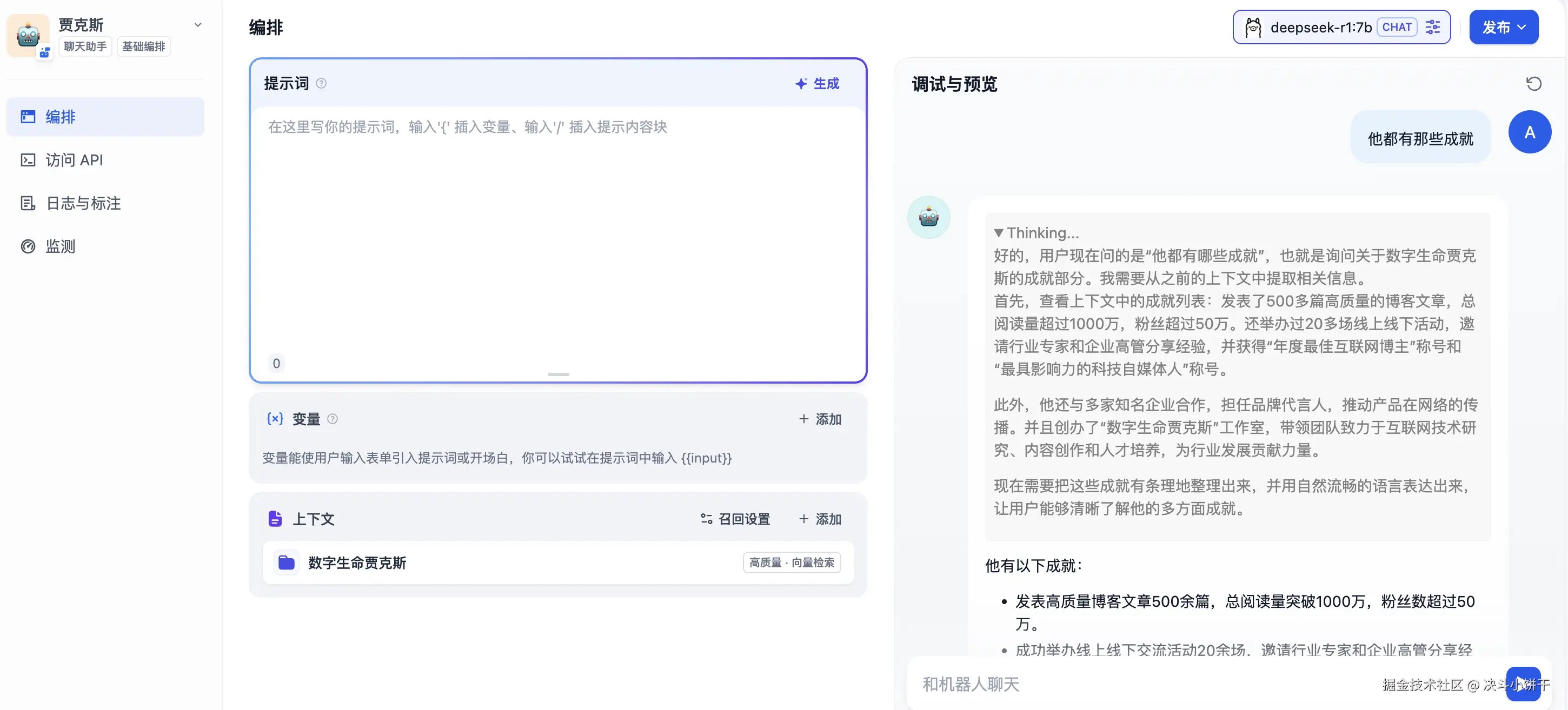Open 召回设置 retrieval settings
1568x710 pixels.
tap(735, 519)
